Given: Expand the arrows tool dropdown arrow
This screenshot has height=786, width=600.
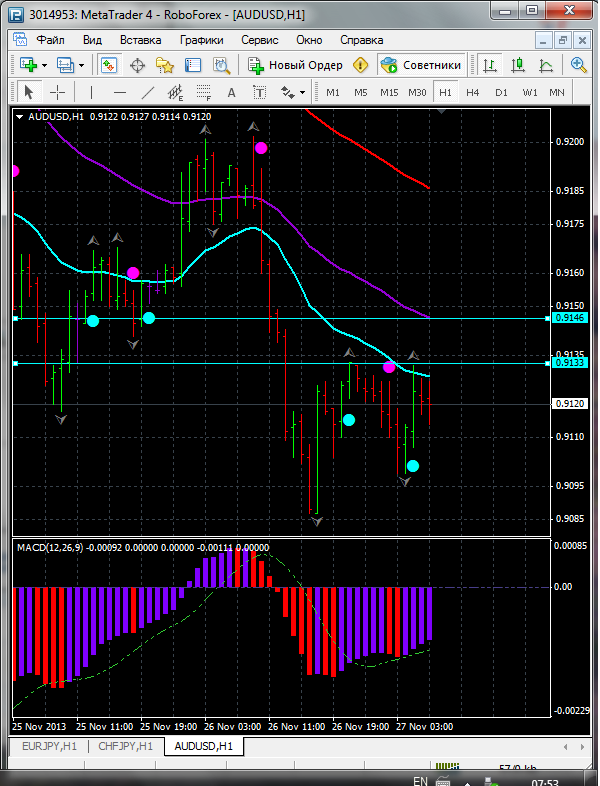Looking at the screenshot, I should [302, 93].
